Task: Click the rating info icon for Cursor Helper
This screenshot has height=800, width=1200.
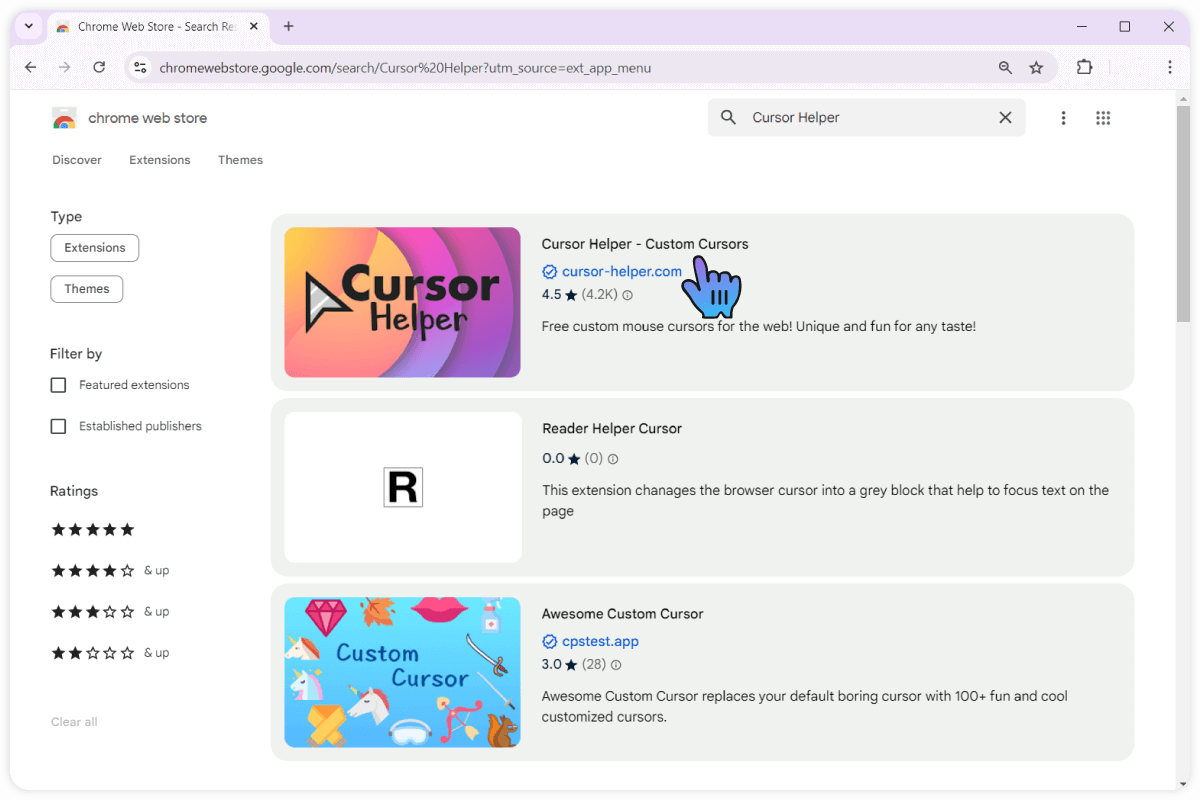Action: [628, 295]
